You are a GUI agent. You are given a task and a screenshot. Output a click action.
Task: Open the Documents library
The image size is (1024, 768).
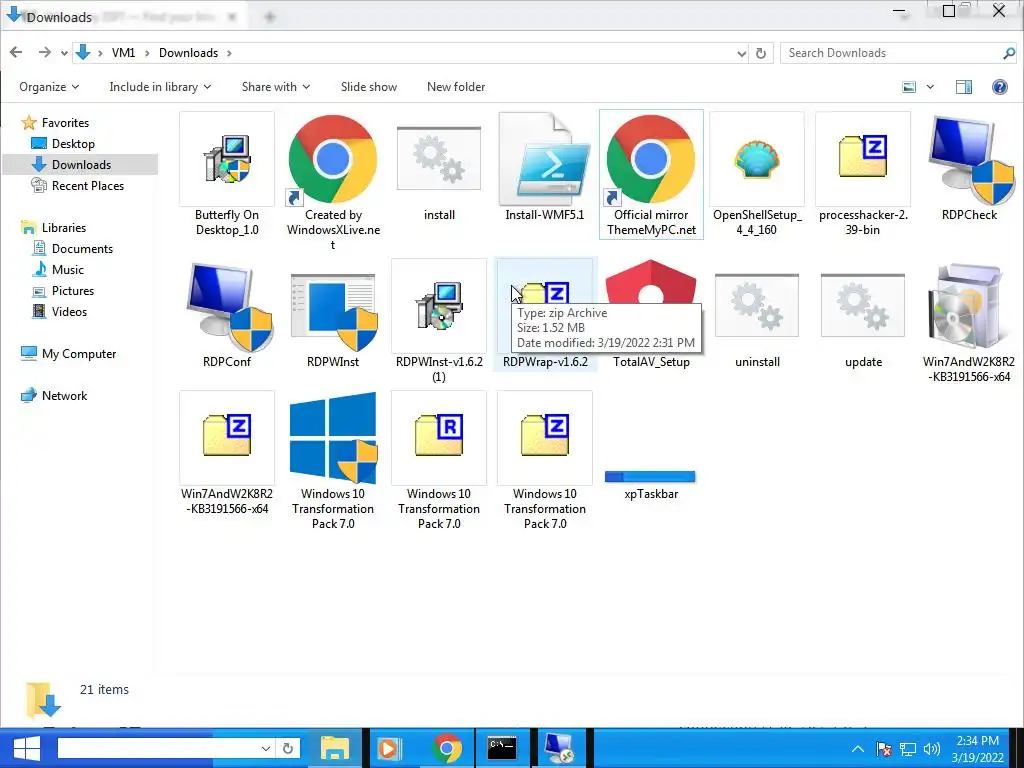pyautogui.click(x=82, y=249)
